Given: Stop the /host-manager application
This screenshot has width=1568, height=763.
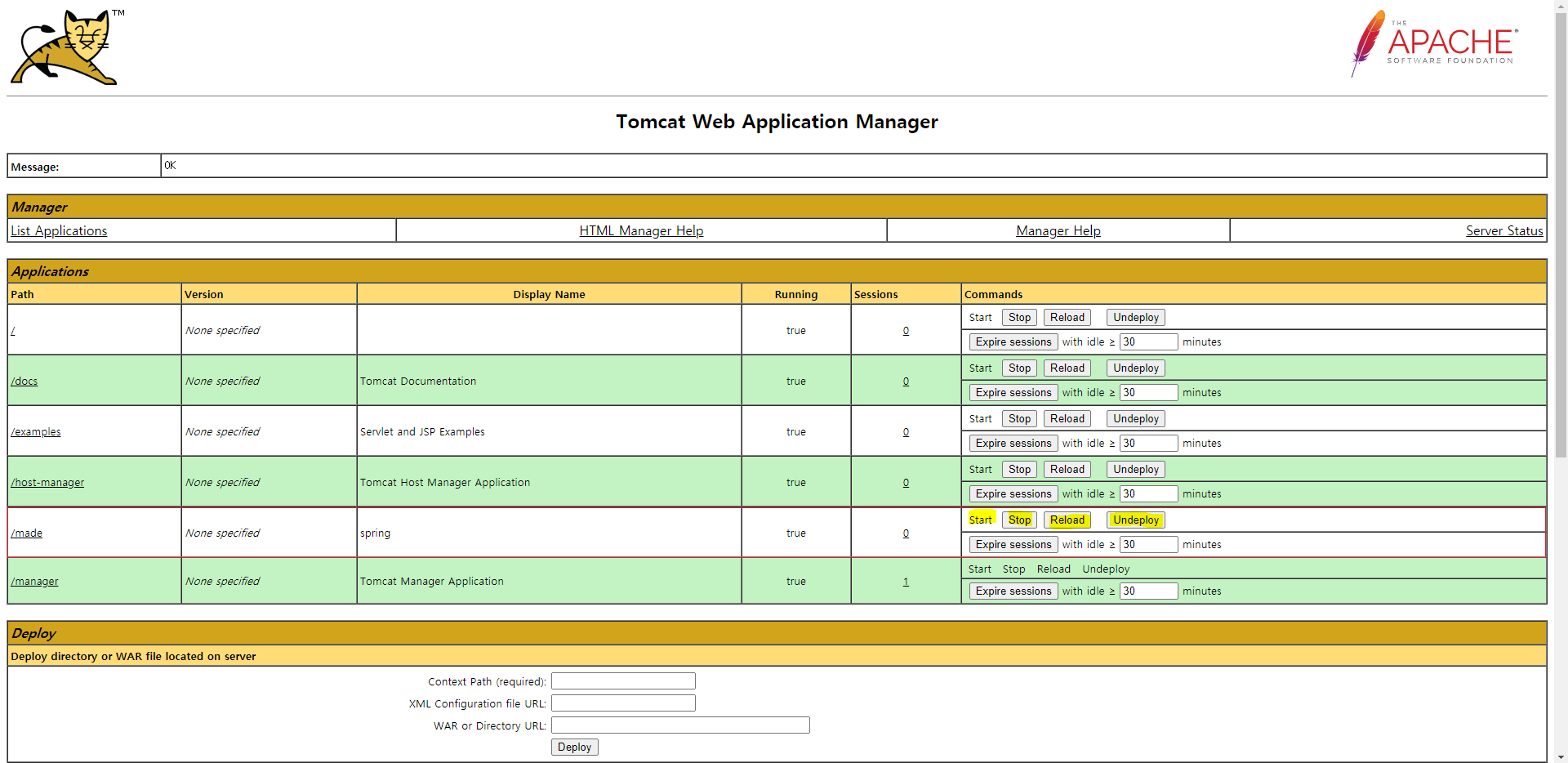Looking at the screenshot, I should click(x=1019, y=470).
